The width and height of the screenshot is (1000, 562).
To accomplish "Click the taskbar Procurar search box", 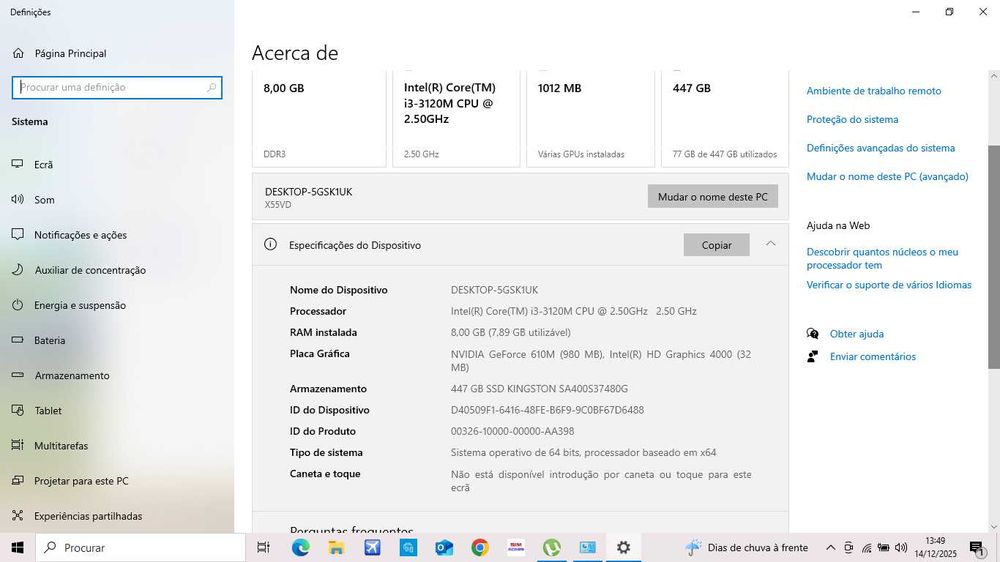I will pyautogui.click(x=140, y=547).
